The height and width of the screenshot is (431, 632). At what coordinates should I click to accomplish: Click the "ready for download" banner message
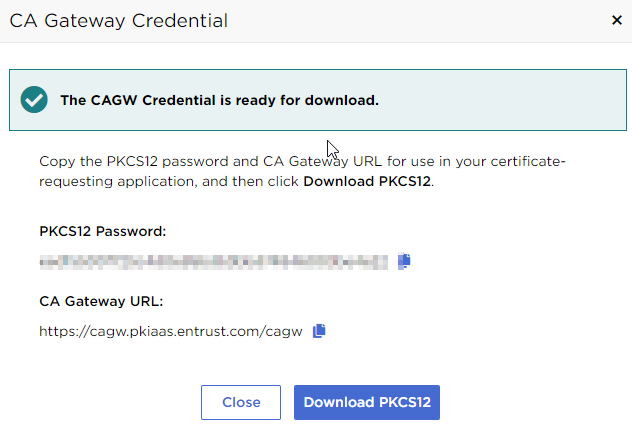(x=219, y=100)
